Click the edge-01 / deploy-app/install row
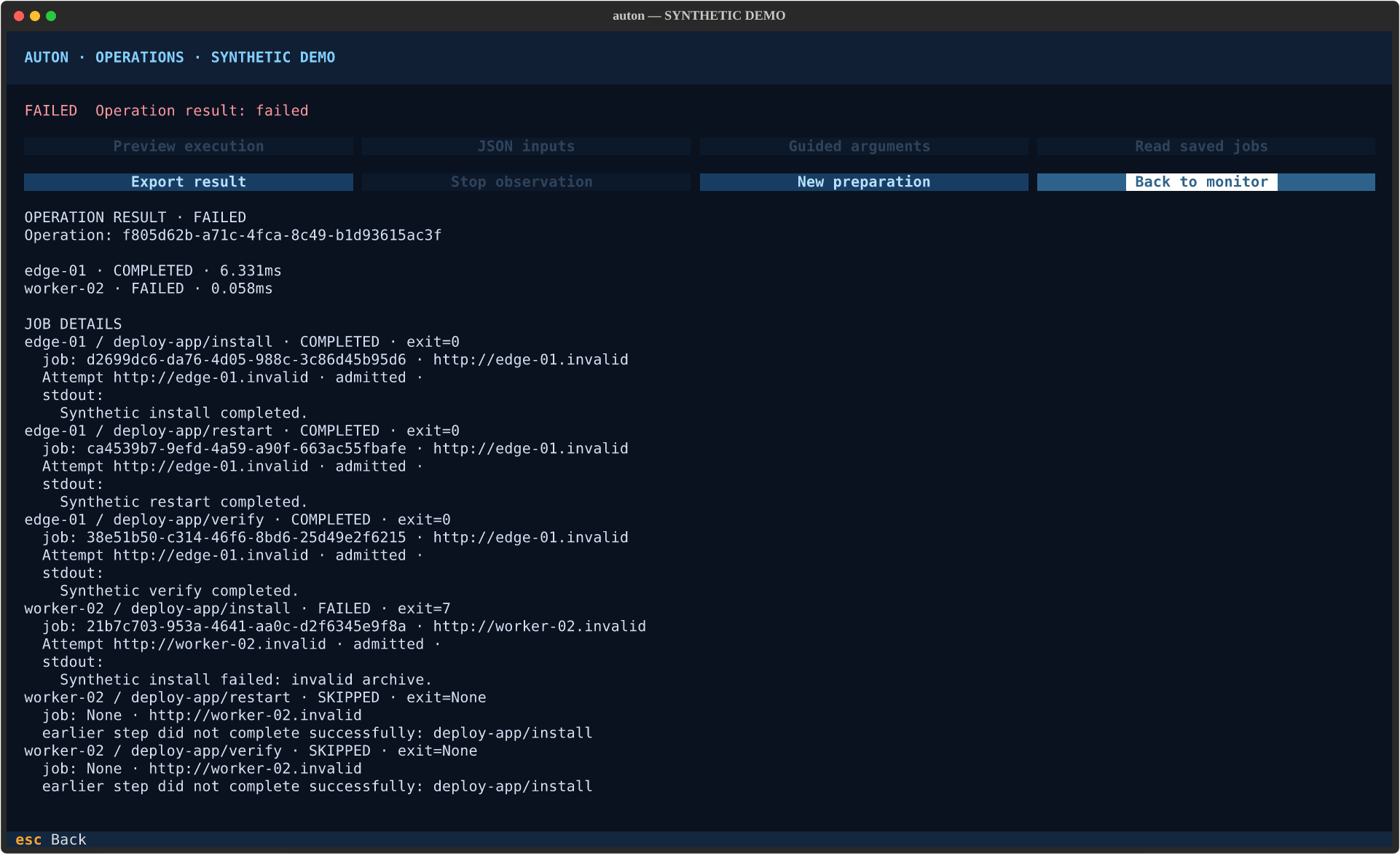Viewport: 1400px width, 854px height. [242, 342]
